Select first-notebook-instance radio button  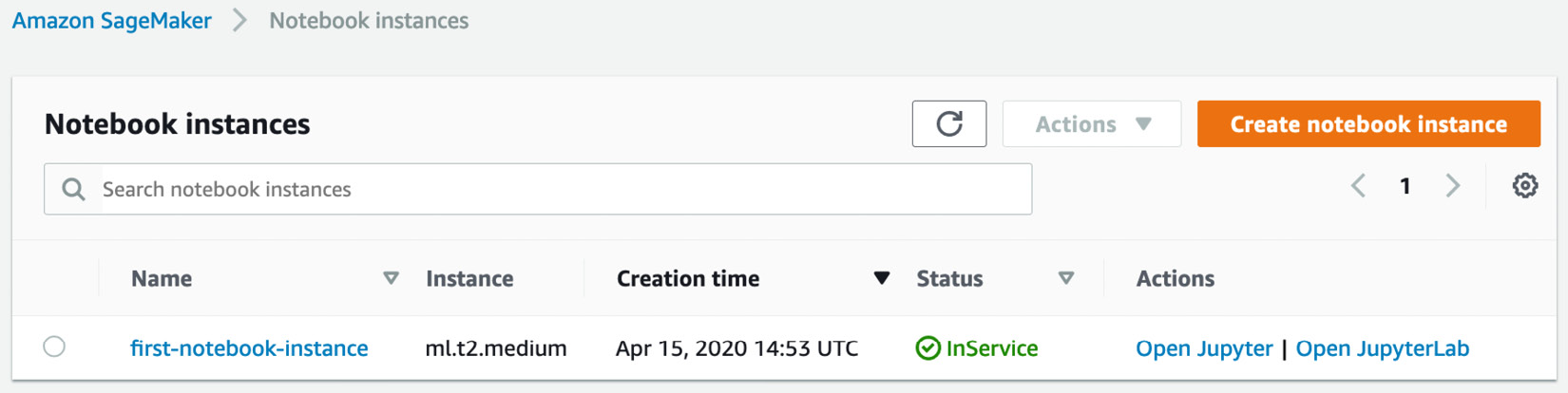click(x=54, y=346)
